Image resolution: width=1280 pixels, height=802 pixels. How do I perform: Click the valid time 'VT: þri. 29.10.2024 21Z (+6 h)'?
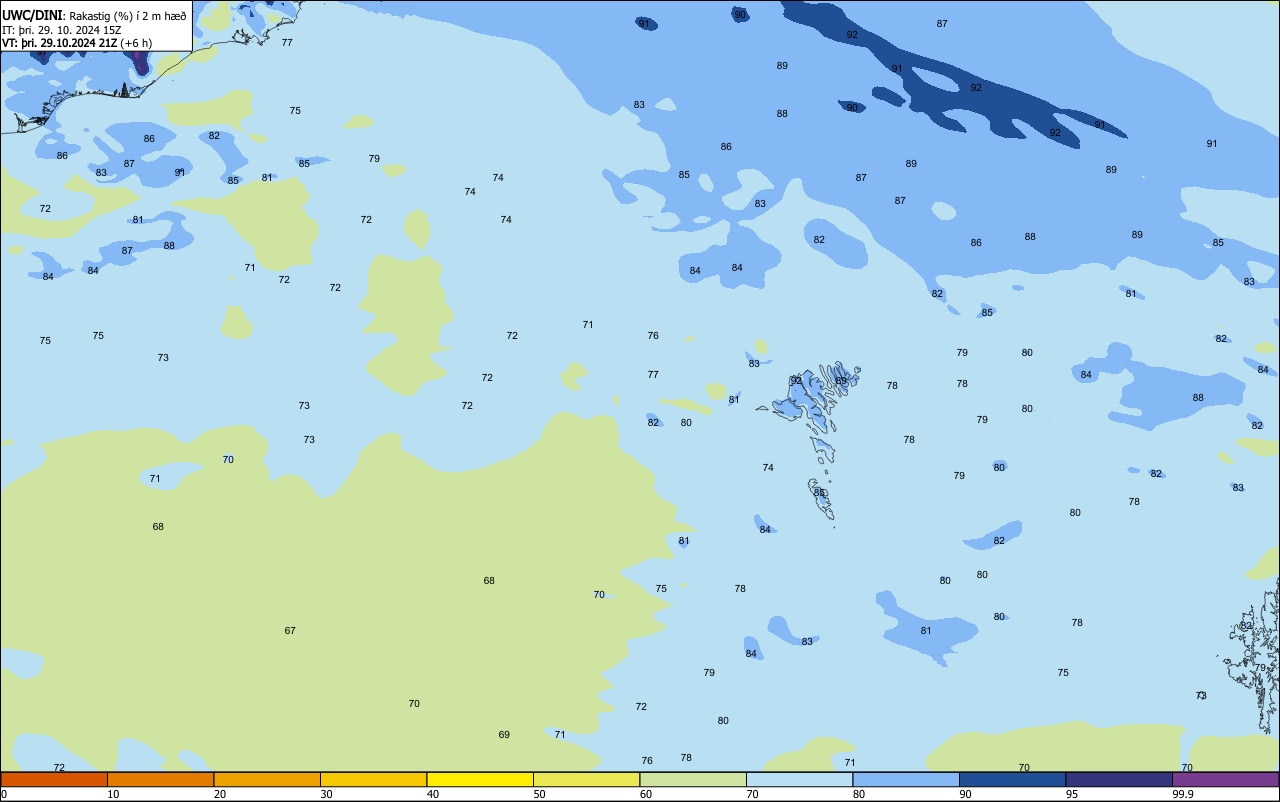pos(77,42)
